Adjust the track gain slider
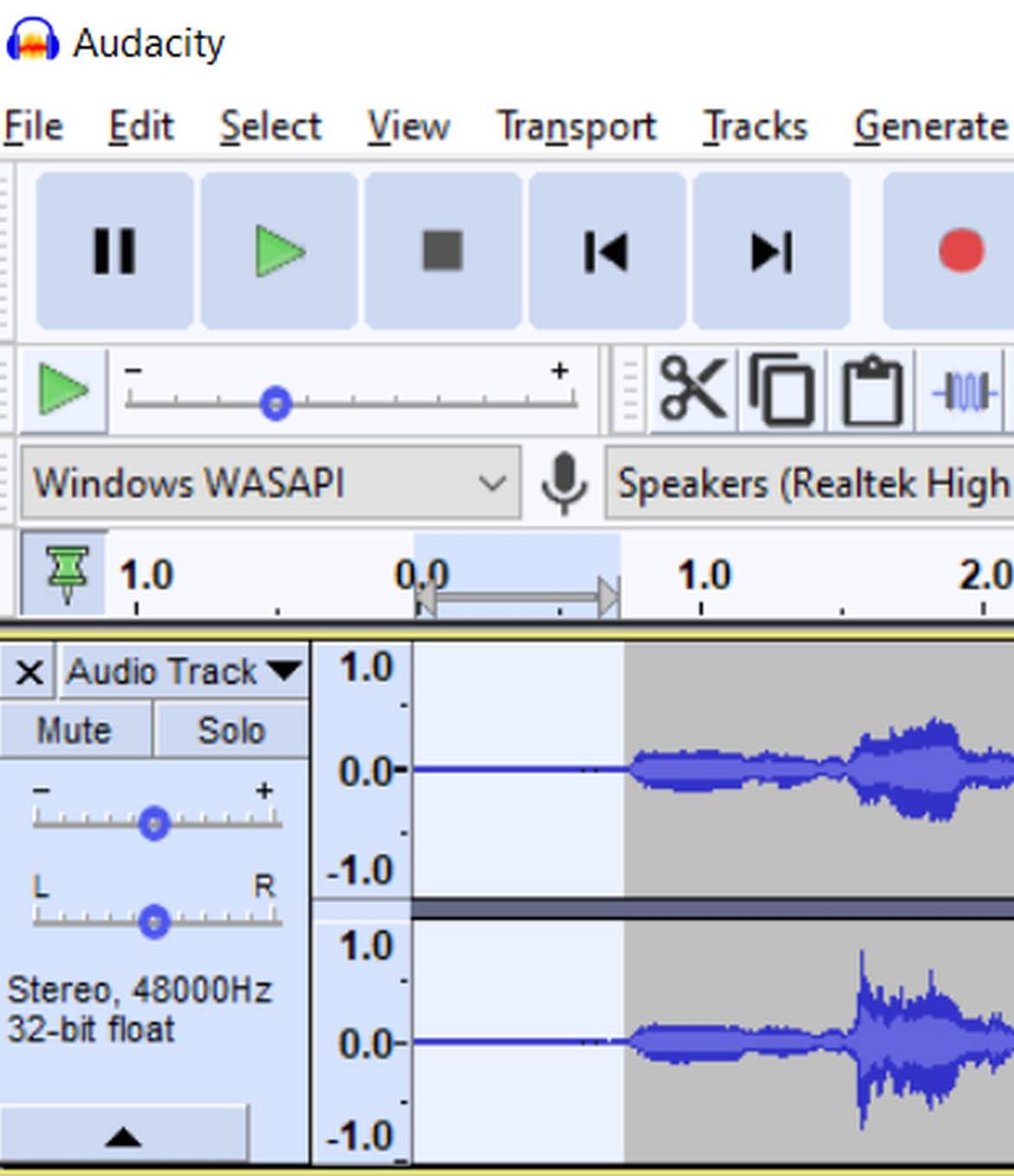 [154, 822]
